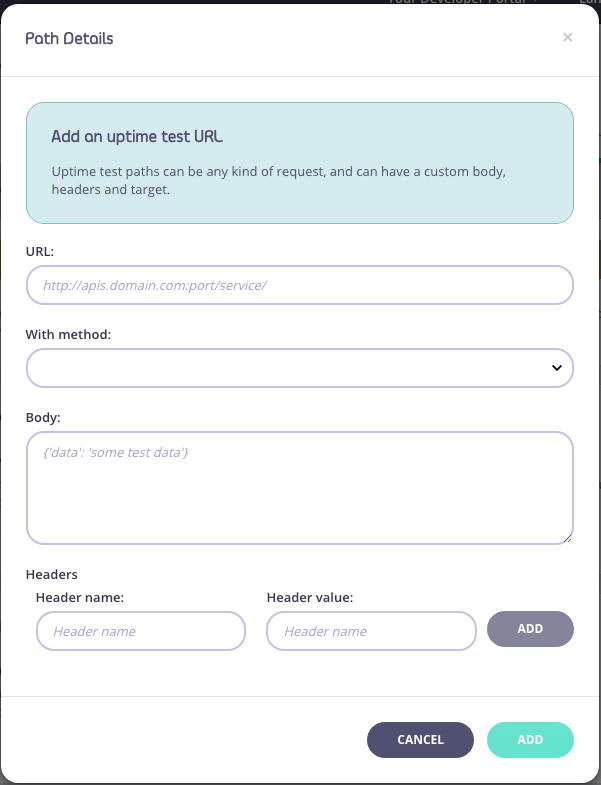The height and width of the screenshot is (785, 601).
Task: Click the Header value input
Action: pyautogui.click(x=371, y=631)
